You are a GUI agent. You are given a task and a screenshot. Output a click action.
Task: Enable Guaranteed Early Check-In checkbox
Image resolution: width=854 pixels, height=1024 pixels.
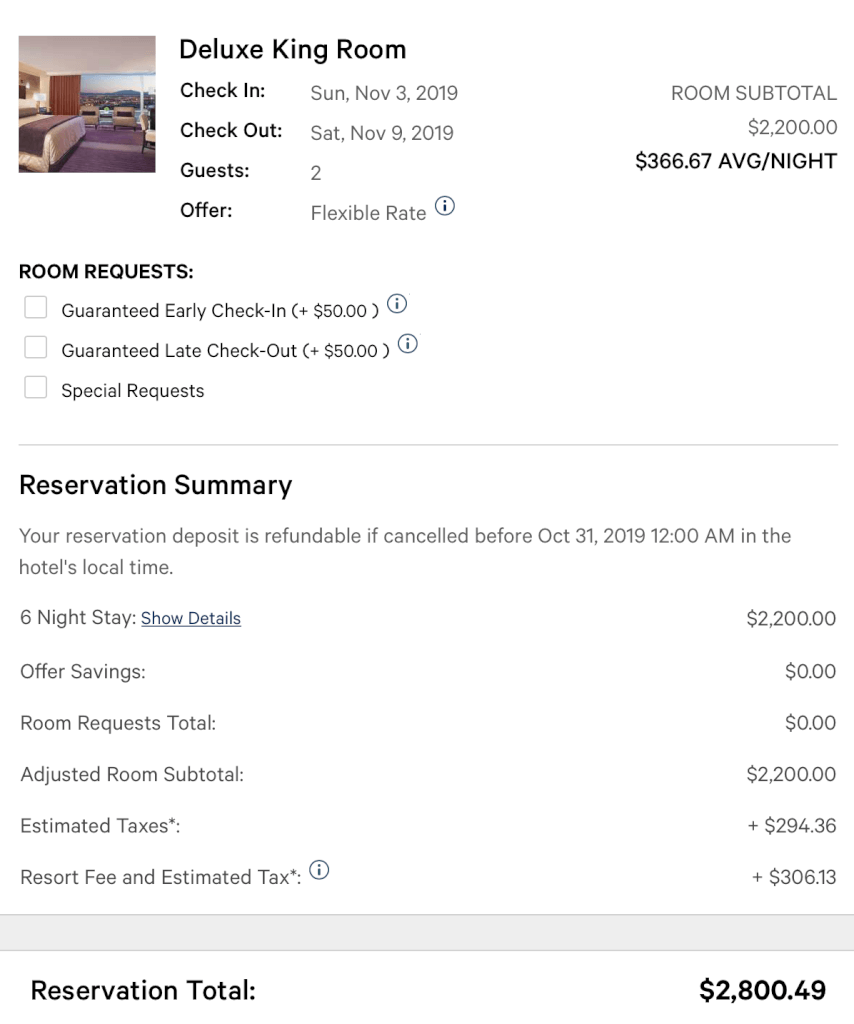[x=35, y=307]
